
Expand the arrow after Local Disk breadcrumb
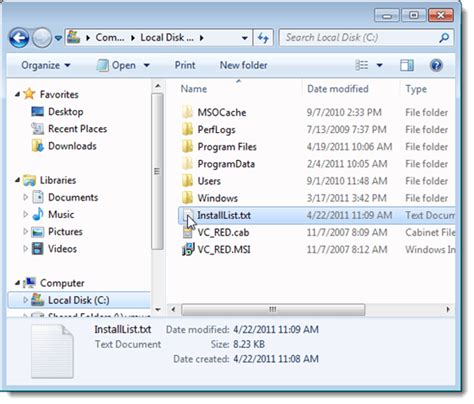(x=201, y=38)
